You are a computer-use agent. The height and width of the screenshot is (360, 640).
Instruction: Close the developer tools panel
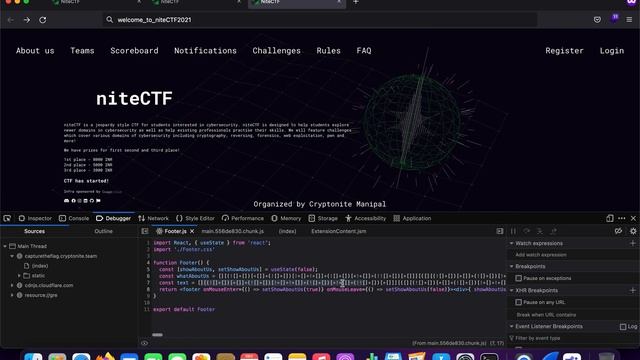click(x=633, y=218)
